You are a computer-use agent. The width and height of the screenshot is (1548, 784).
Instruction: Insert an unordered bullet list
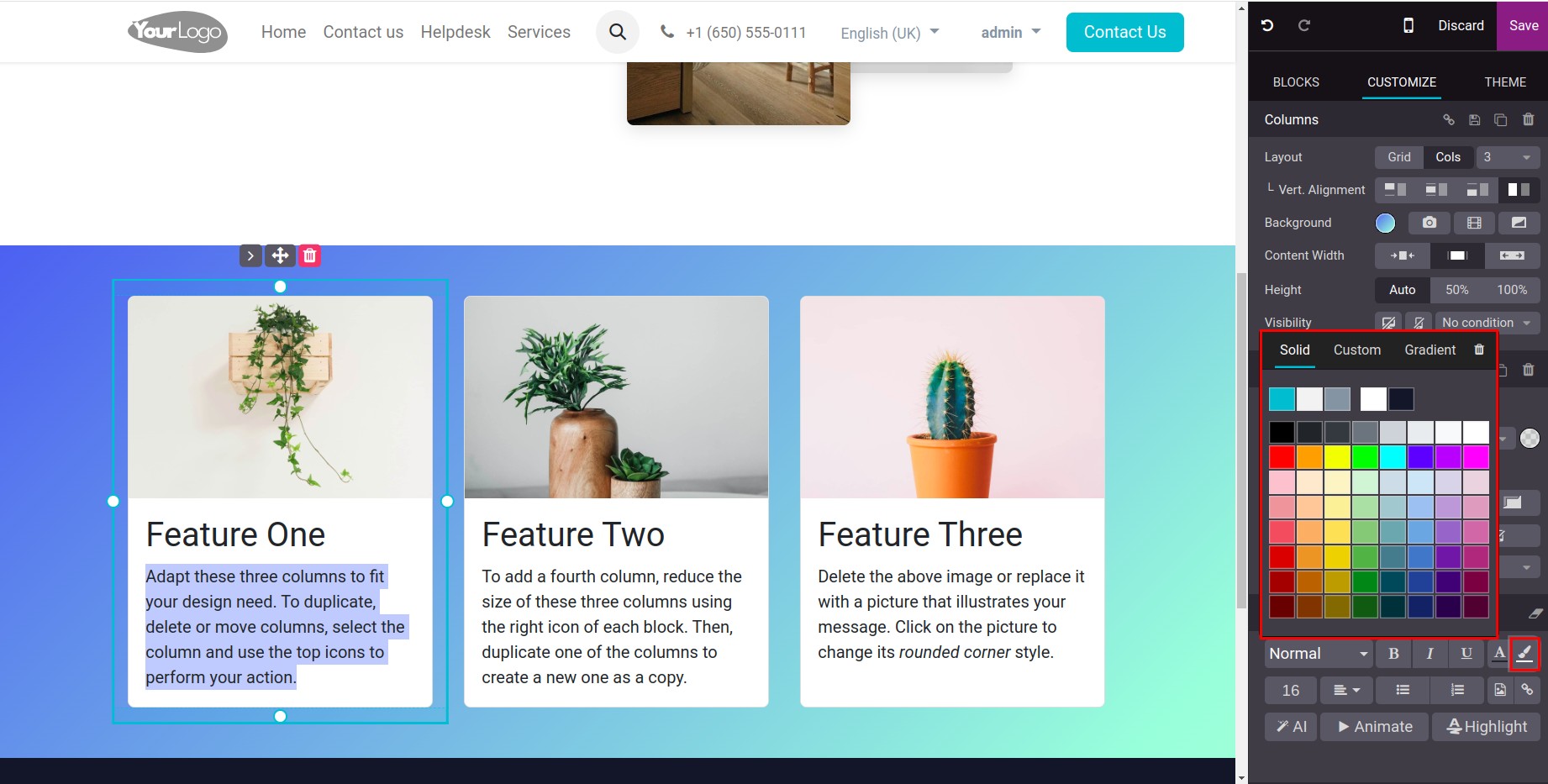tap(1402, 690)
